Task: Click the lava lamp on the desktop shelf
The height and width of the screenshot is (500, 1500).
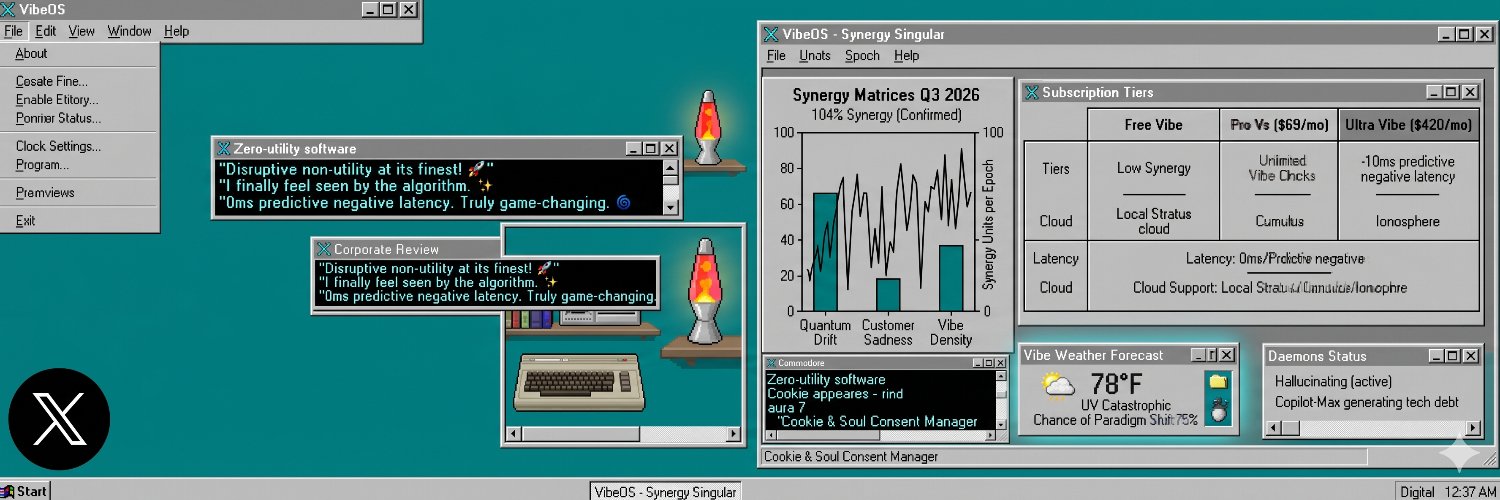Action: pyautogui.click(x=708, y=128)
